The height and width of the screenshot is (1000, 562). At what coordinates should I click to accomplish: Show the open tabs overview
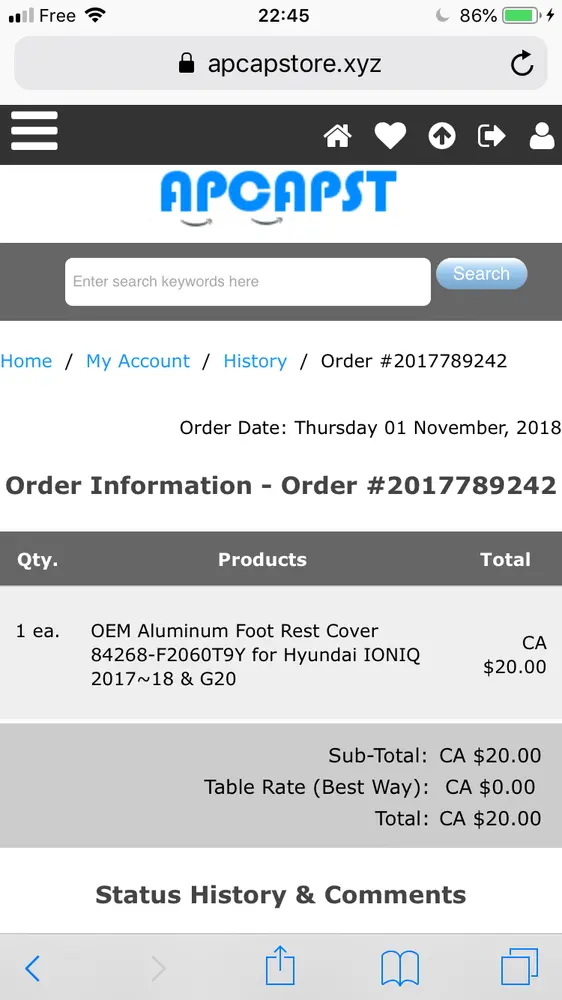pos(519,967)
